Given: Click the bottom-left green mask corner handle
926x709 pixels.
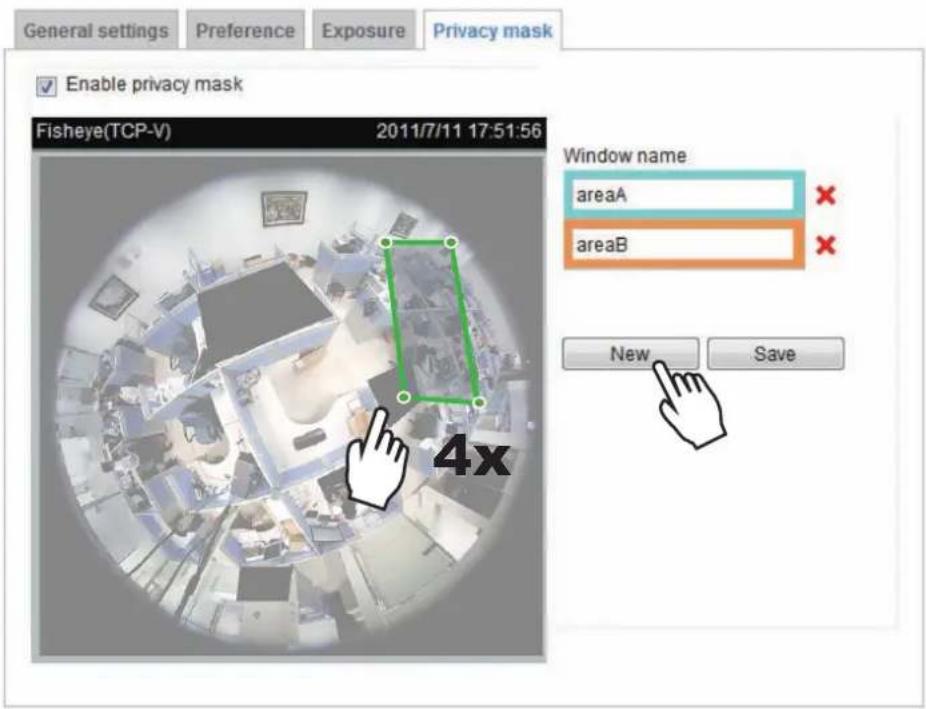Looking at the screenshot, I should (x=403, y=397).
